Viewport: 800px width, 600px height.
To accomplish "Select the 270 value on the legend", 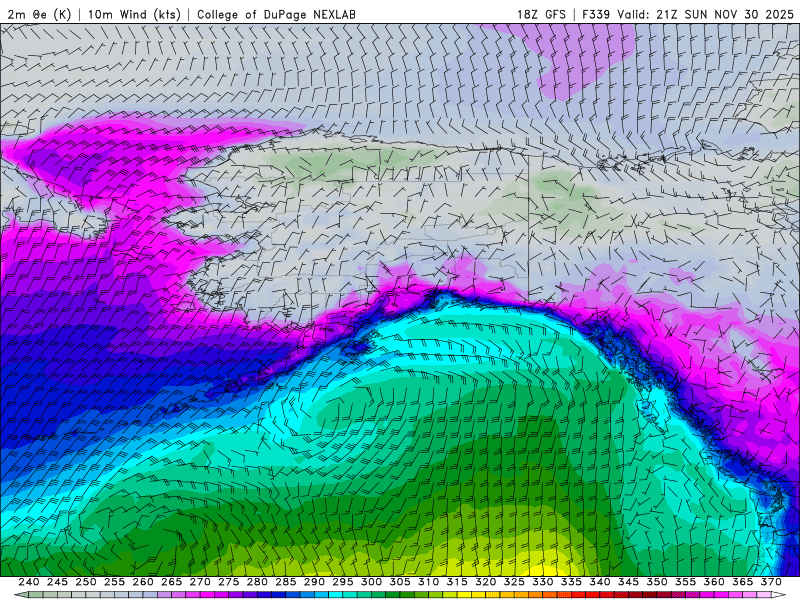I will click(x=200, y=582).
